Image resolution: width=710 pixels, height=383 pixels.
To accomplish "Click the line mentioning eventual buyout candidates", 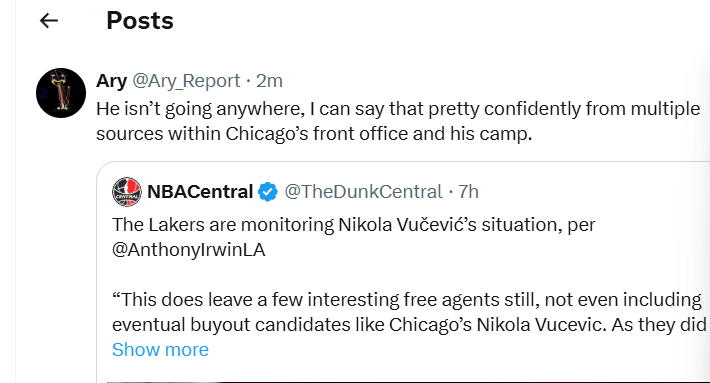I will pos(409,325).
